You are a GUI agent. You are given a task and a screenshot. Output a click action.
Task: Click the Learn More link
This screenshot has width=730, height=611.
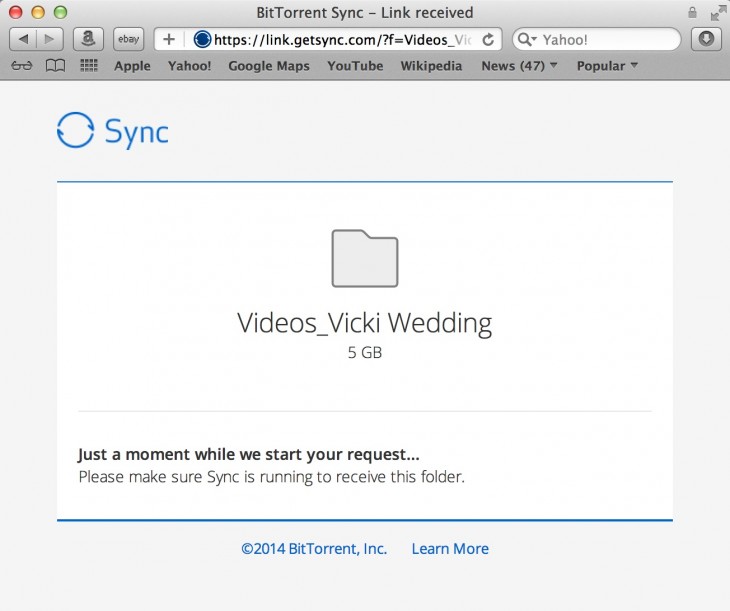tap(450, 548)
